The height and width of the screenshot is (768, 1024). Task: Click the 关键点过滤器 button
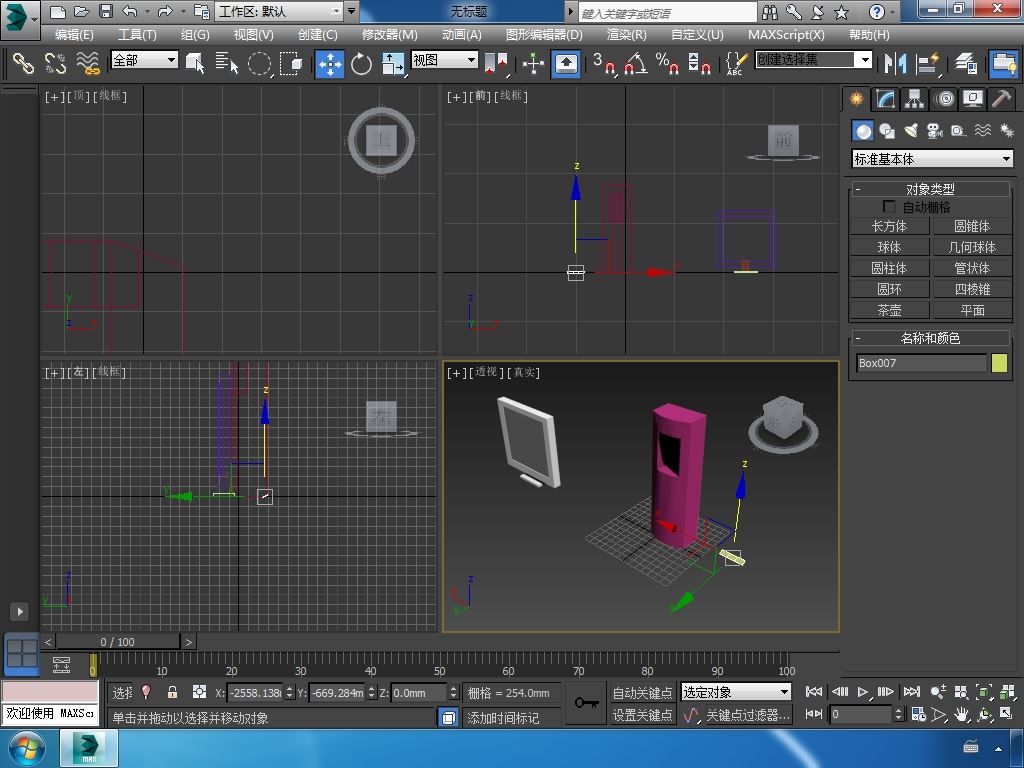tap(748, 715)
